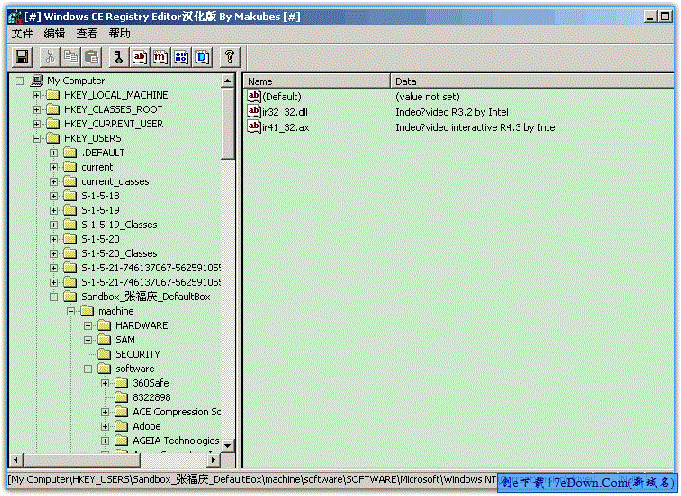Expand the Adobe key node
The image size is (681, 496).
[105, 426]
